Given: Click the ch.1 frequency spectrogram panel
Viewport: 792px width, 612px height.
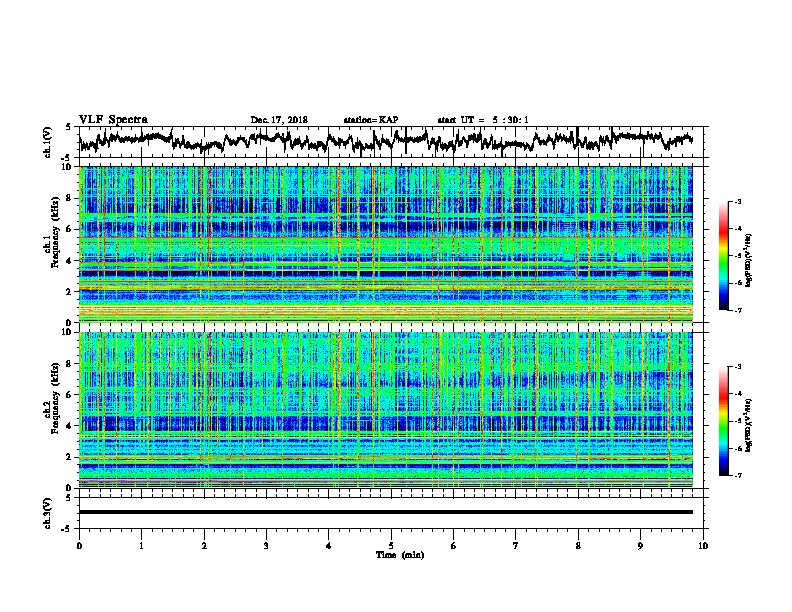Looking at the screenshot, I should point(386,244).
